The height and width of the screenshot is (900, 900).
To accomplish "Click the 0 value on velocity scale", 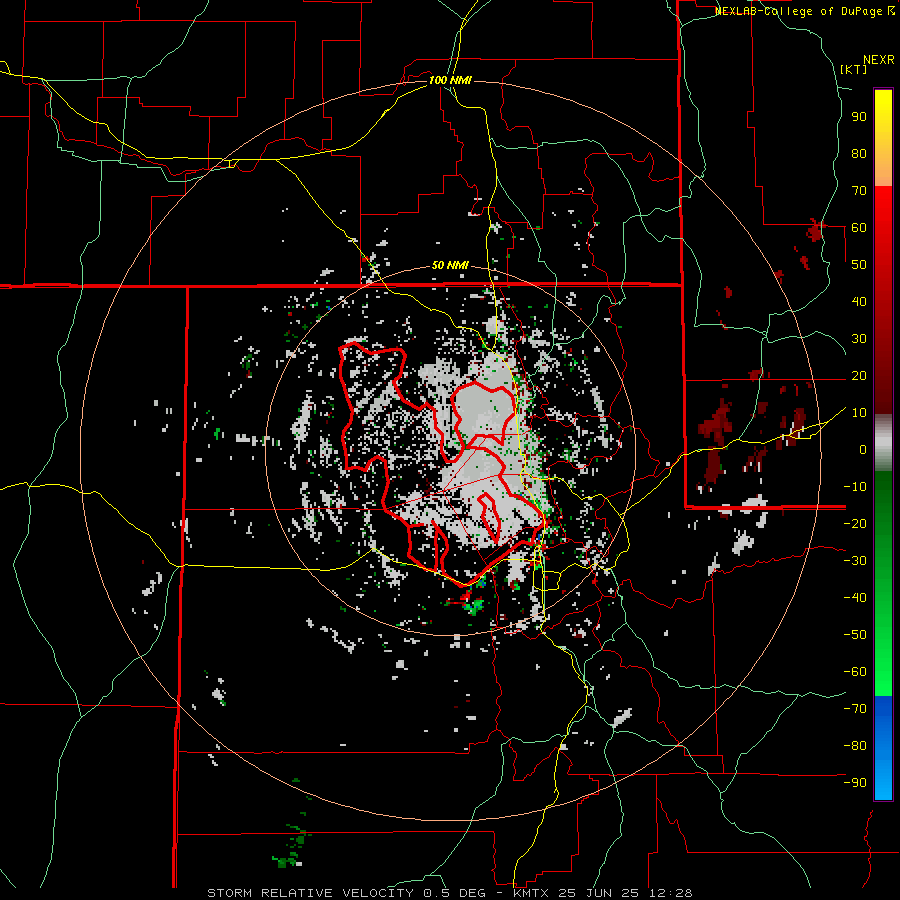I will (863, 449).
